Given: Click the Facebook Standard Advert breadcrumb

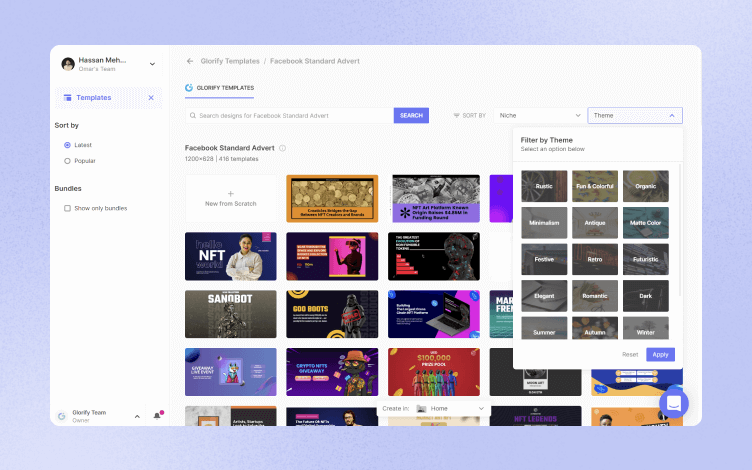Looking at the screenshot, I should [315, 61].
